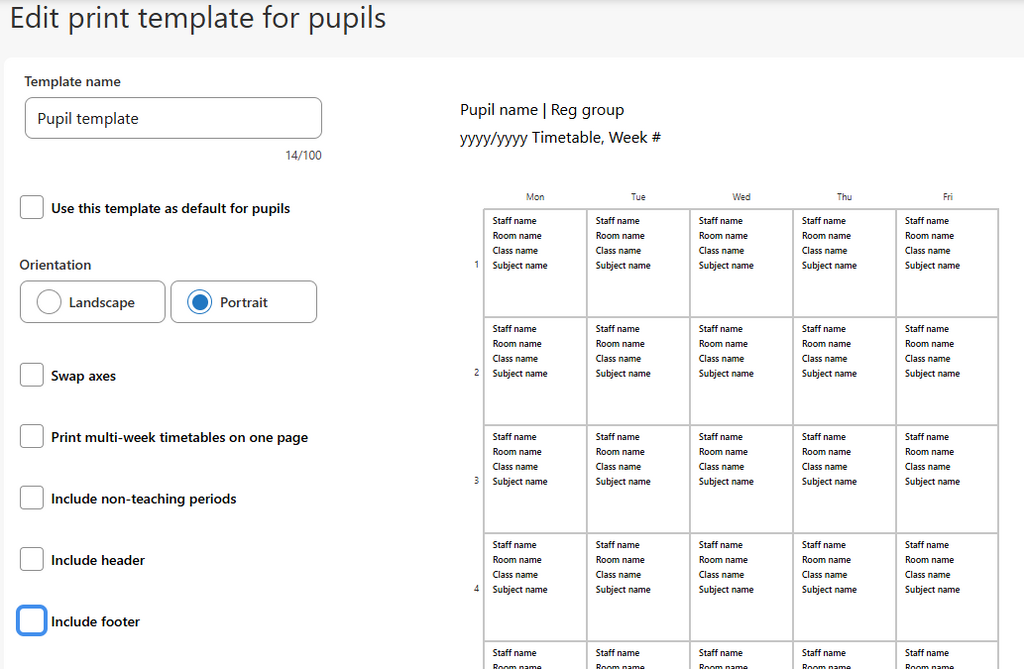This screenshot has width=1024, height=669.
Task: Click Room name in Fri period 3 cell
Action: pyautogui.click(x=929, y=451)
